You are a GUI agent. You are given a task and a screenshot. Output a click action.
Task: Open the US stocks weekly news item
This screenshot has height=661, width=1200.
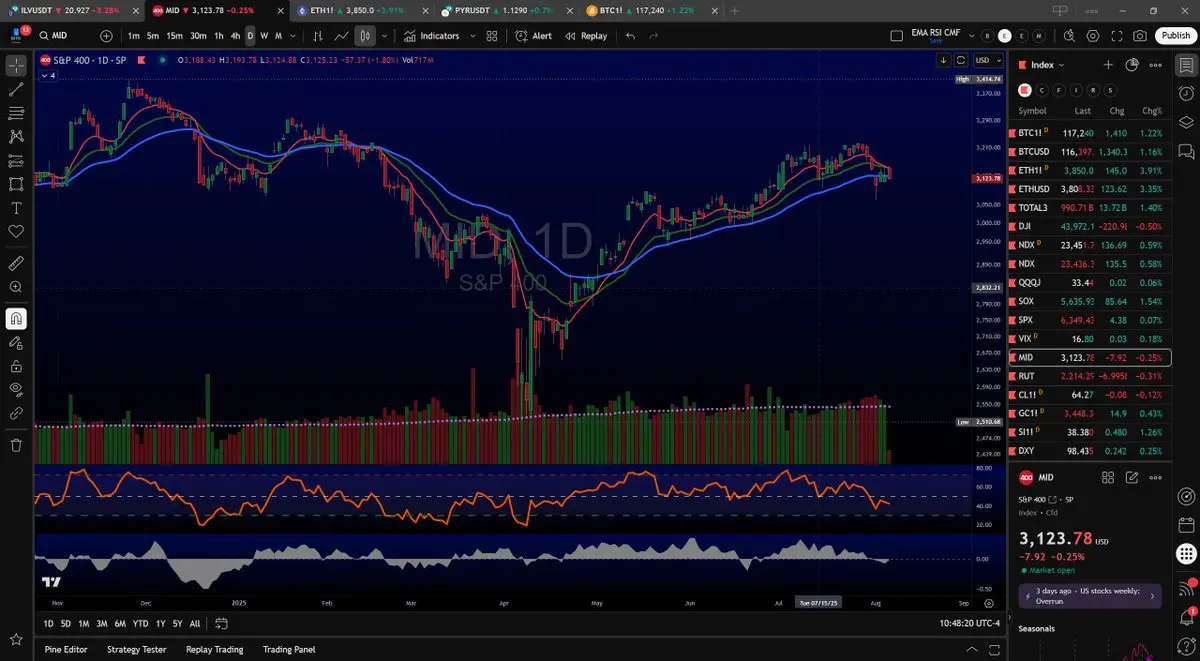pos(1089,596)
